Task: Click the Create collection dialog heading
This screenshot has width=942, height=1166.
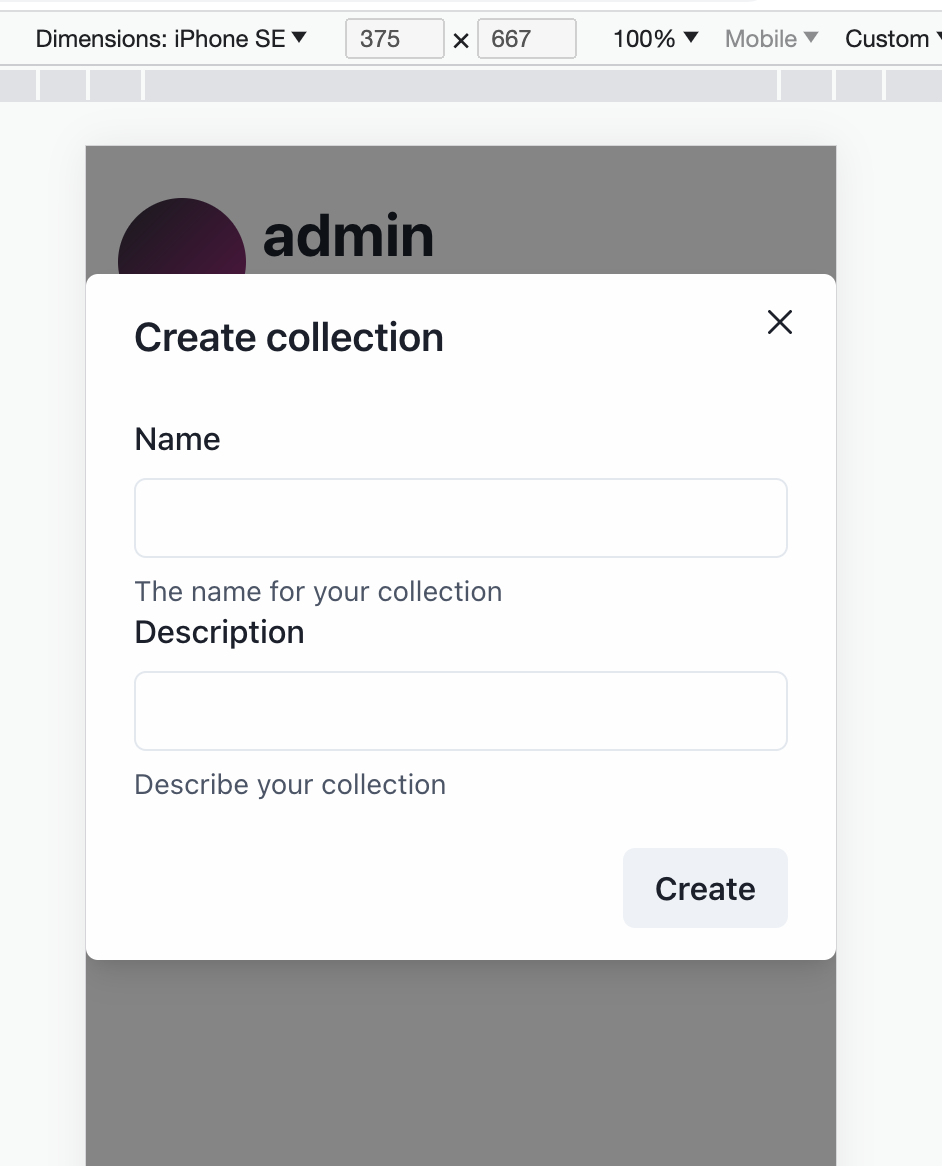Action: 288,337
